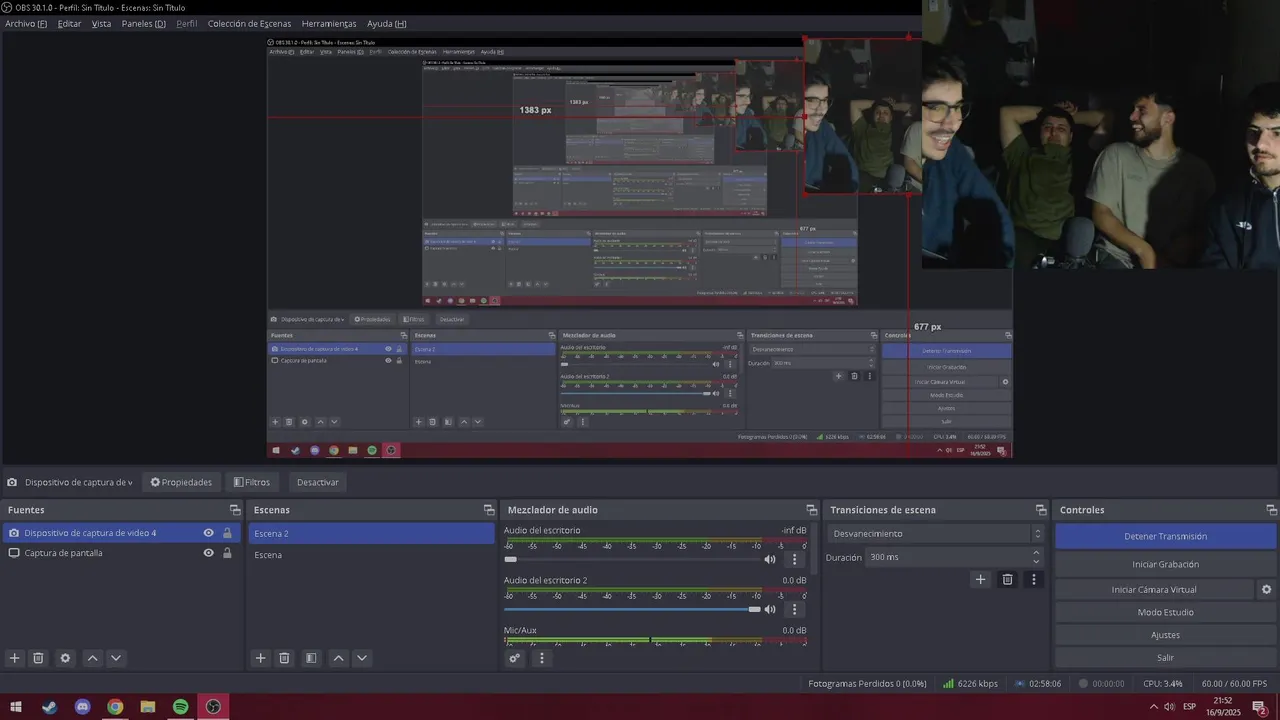Open options menu for Audio del escritorio
The width and height of the screenshot is (1280, 720).
(795, 559)
